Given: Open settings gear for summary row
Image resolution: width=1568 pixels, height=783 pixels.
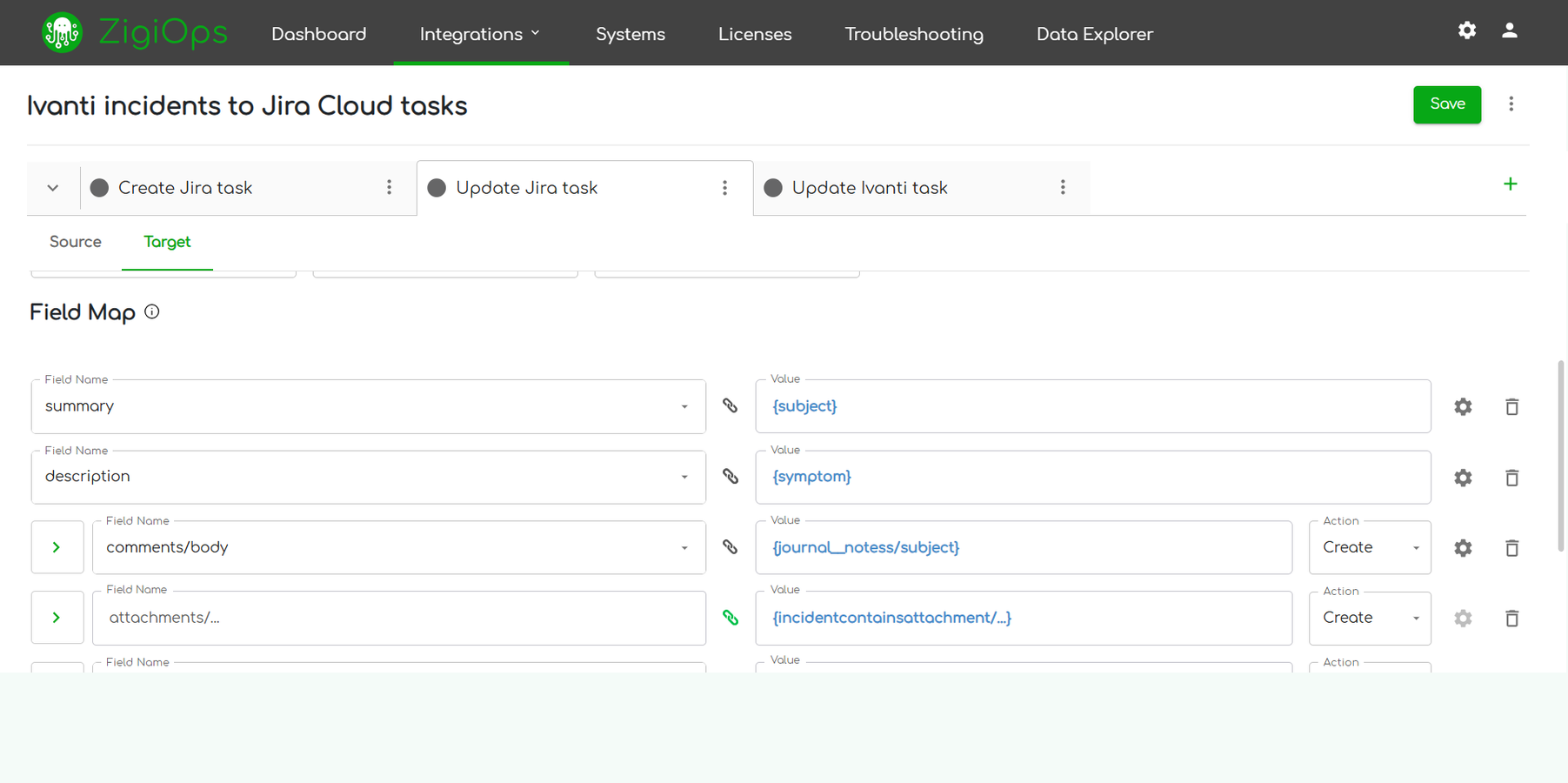Looking at the screenshot, I should coord(1464,407).
